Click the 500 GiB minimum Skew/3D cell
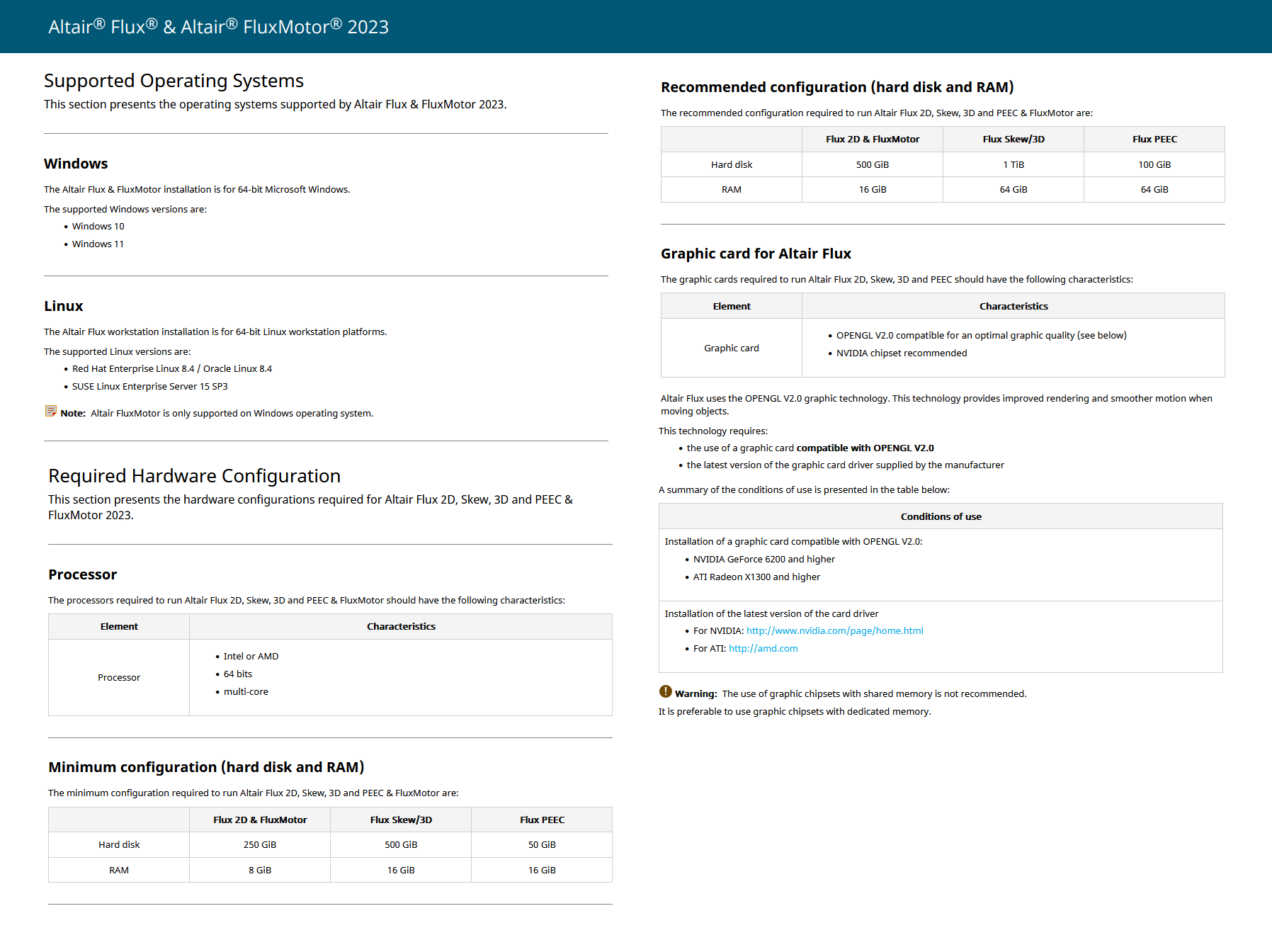This screenshot has height=952, width=1272. coord(401,845)
